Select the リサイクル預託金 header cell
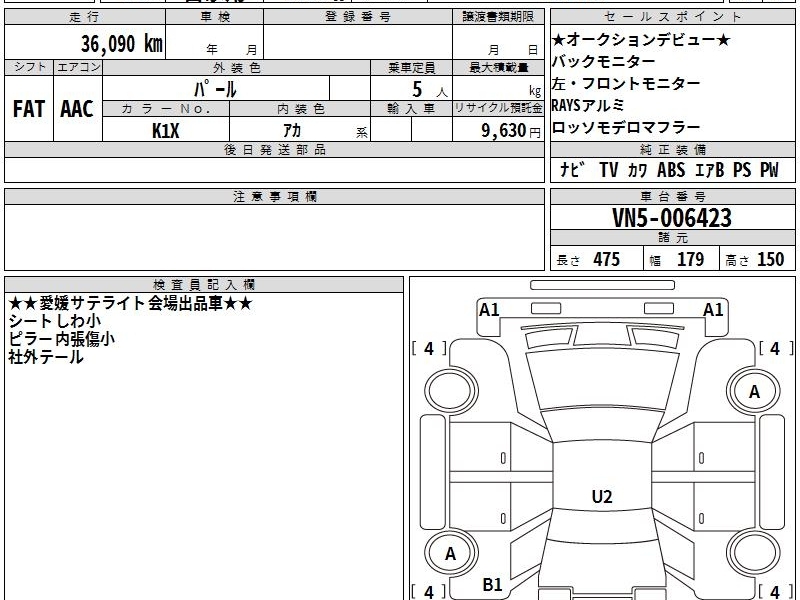800x600 pixels. click(498, 109)
